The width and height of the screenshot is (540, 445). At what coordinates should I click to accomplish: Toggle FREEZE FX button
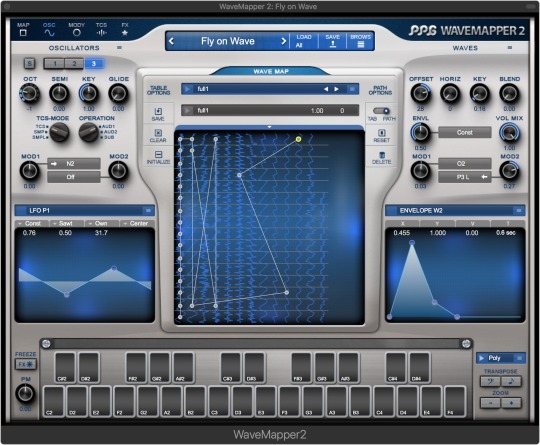pos(25,364)
